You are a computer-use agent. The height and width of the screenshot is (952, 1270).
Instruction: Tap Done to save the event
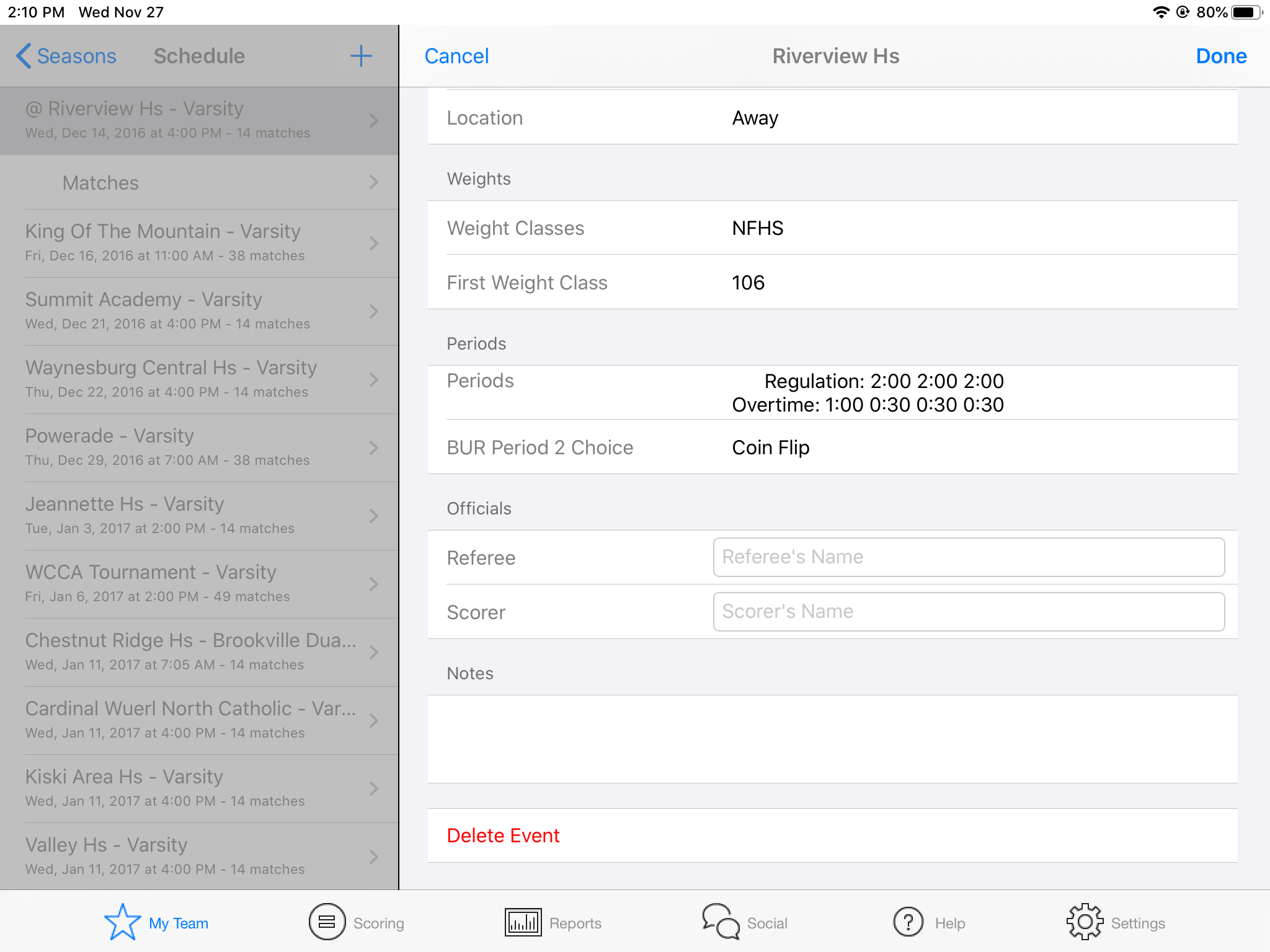[1221, 56]
